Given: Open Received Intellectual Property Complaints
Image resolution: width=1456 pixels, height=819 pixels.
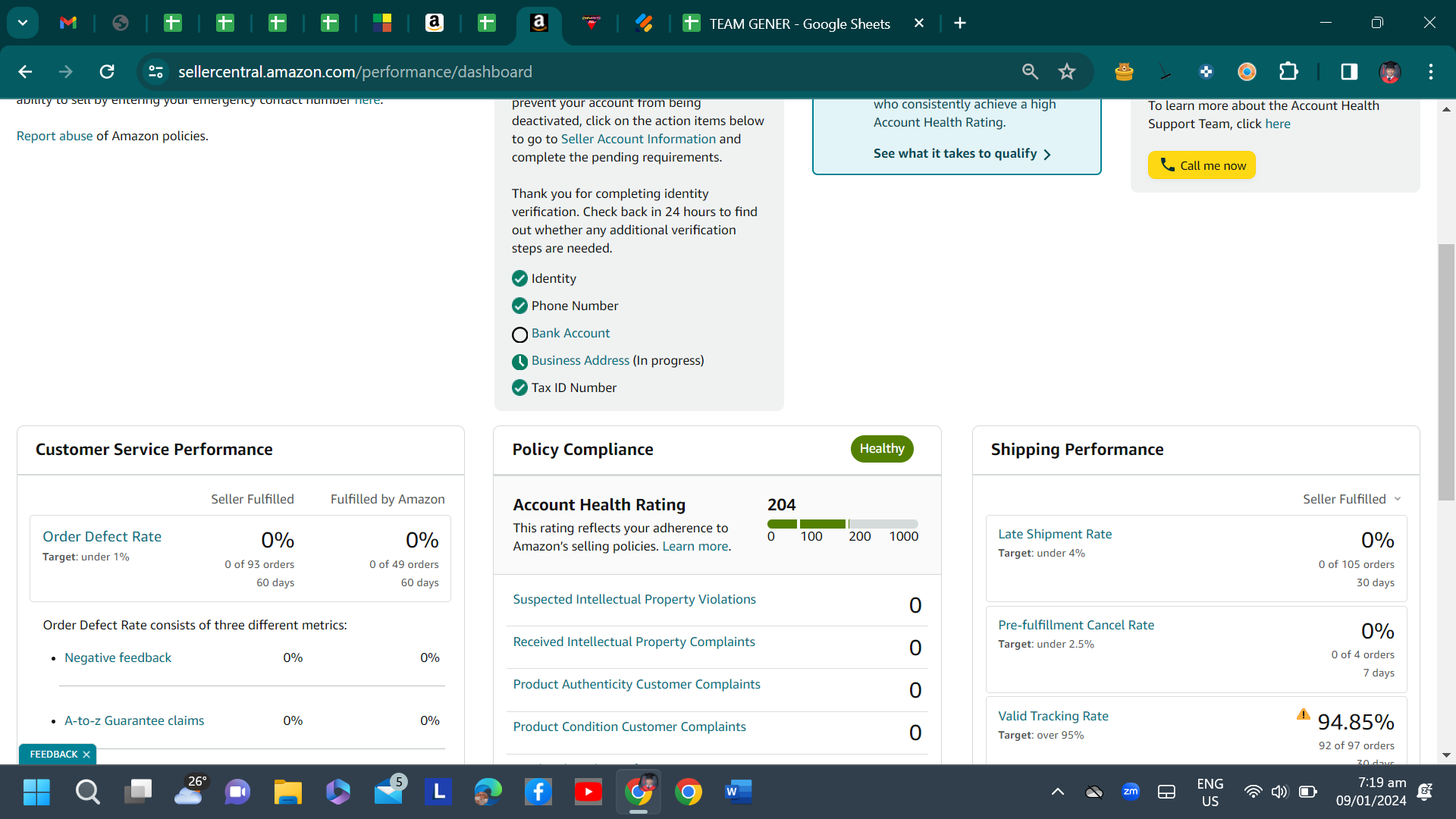Looking at the screenshot, I should [634, 642].
